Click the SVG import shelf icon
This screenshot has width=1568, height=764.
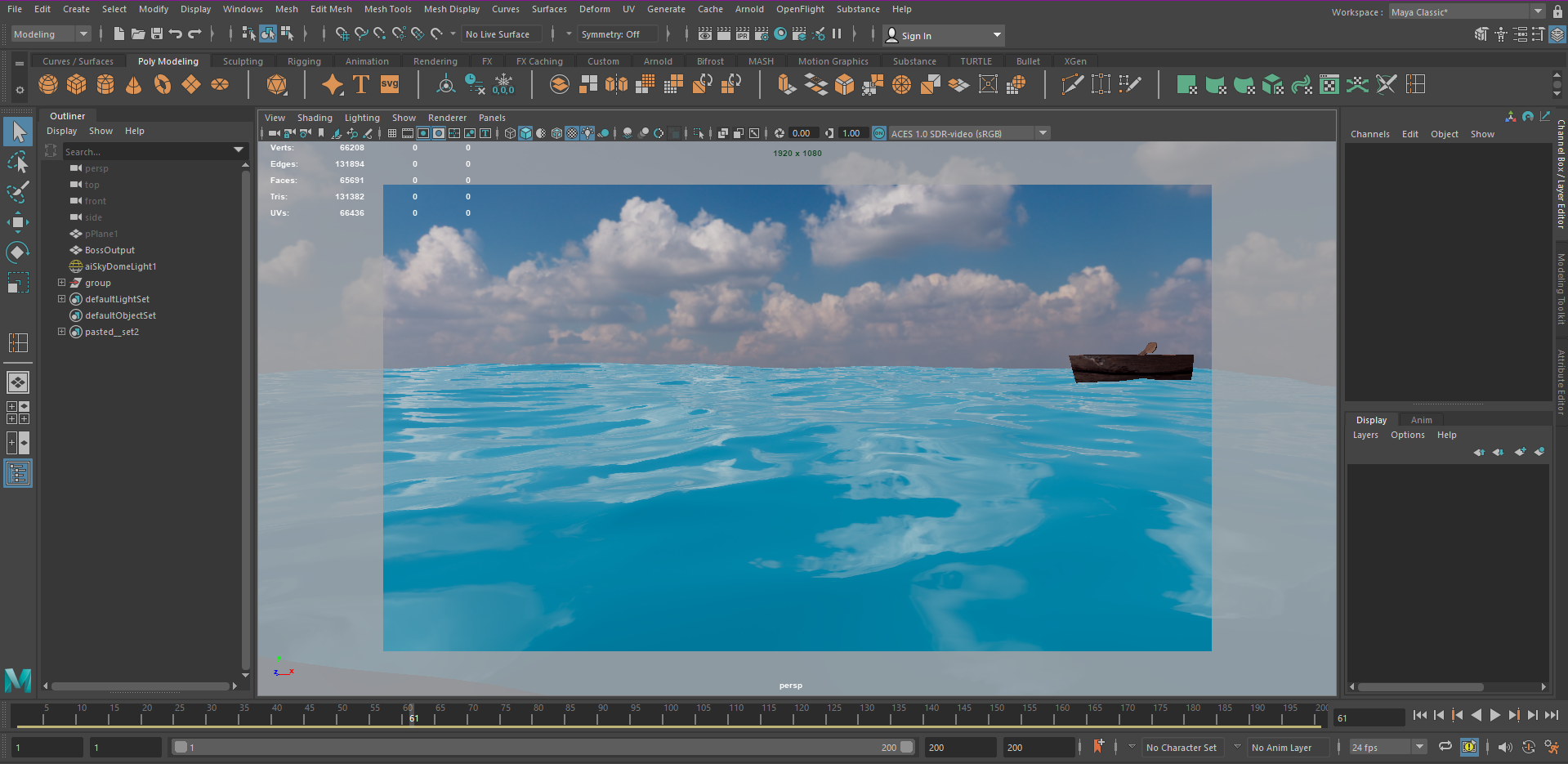click(390, 84)
